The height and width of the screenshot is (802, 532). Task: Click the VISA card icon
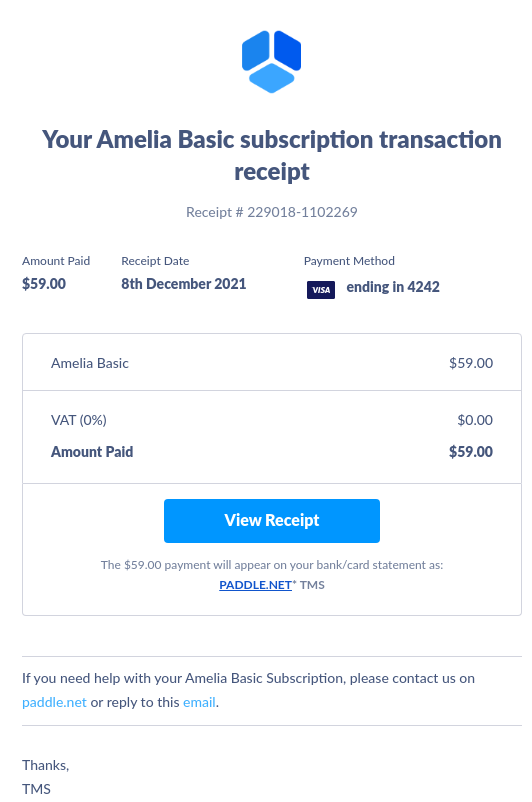coord(321,290)
